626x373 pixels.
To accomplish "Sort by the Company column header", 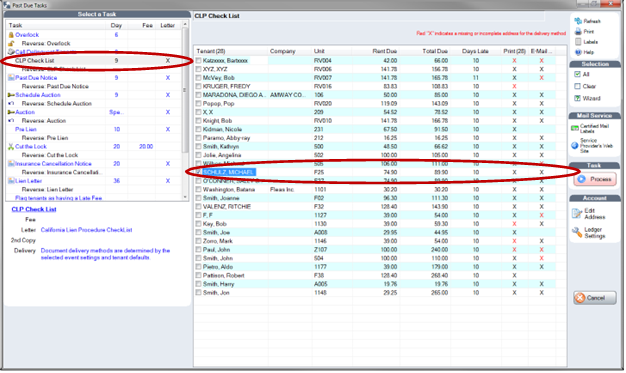I will click(x=290, y=51).
